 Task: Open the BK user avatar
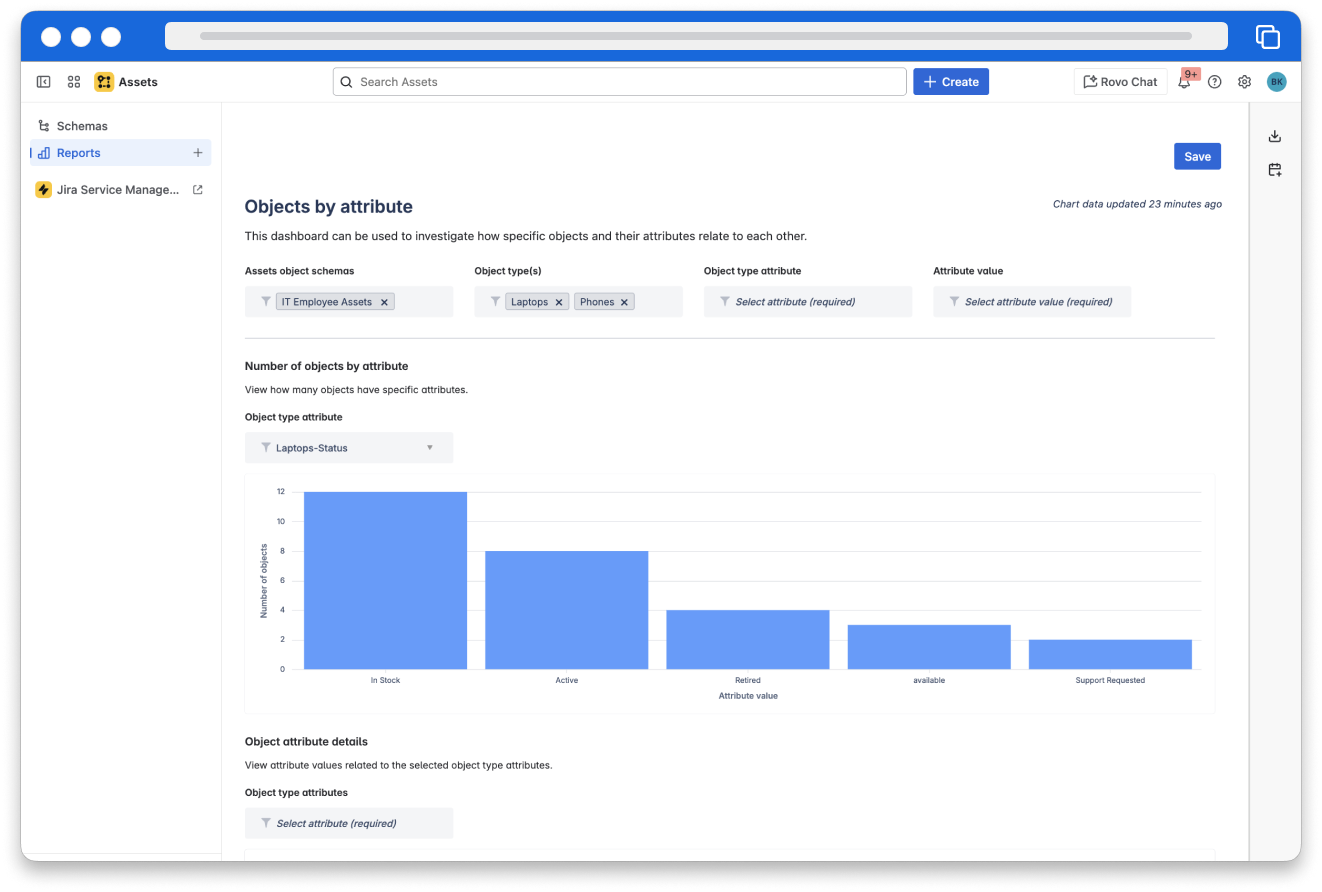tap(1277, 82)
